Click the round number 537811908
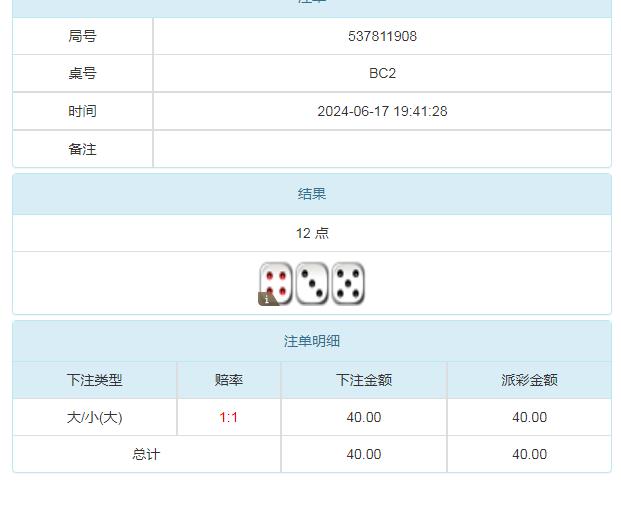The width and height of the screenshot is (621, 521). (382, 36)
